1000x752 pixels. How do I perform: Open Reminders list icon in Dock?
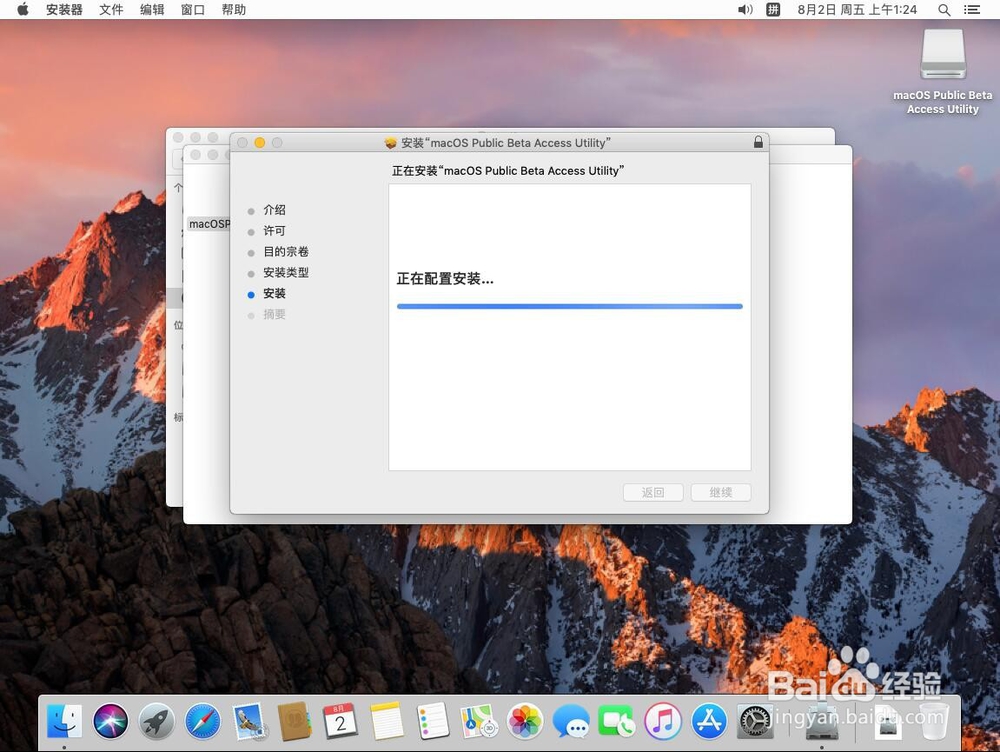(x=432, y=721)
